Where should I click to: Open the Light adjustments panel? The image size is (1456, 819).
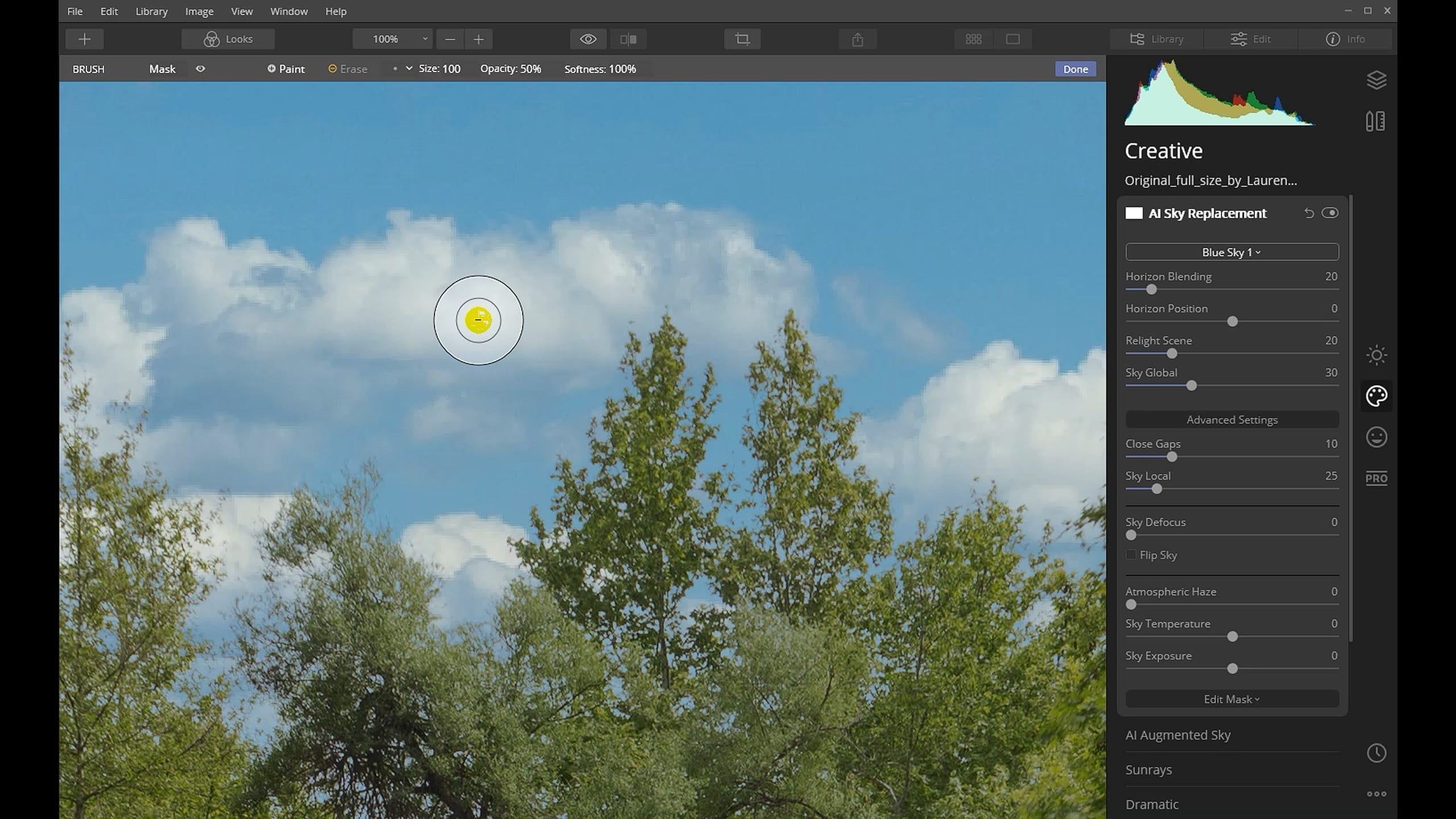[1376, 355]
